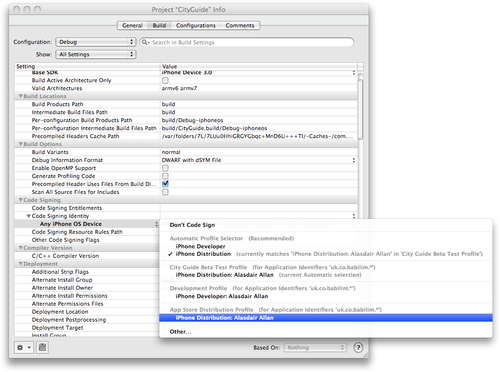Viewport: 500px width, 372px height.
Task: Click the build/Debug-iphoneos value cell
Action: point(259,120)
